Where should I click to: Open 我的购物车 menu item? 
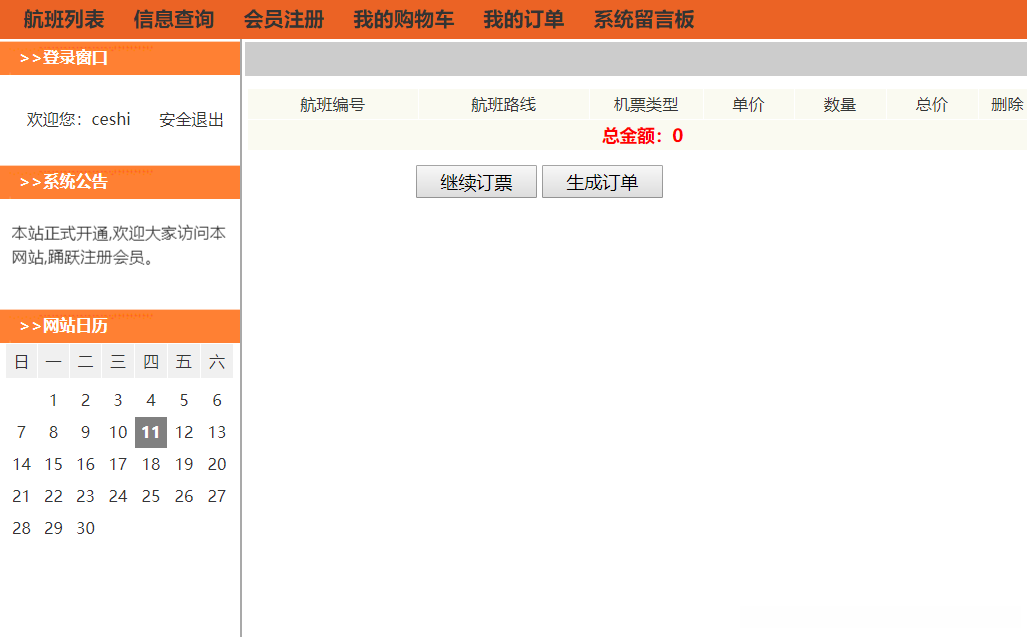click(404, 20)
